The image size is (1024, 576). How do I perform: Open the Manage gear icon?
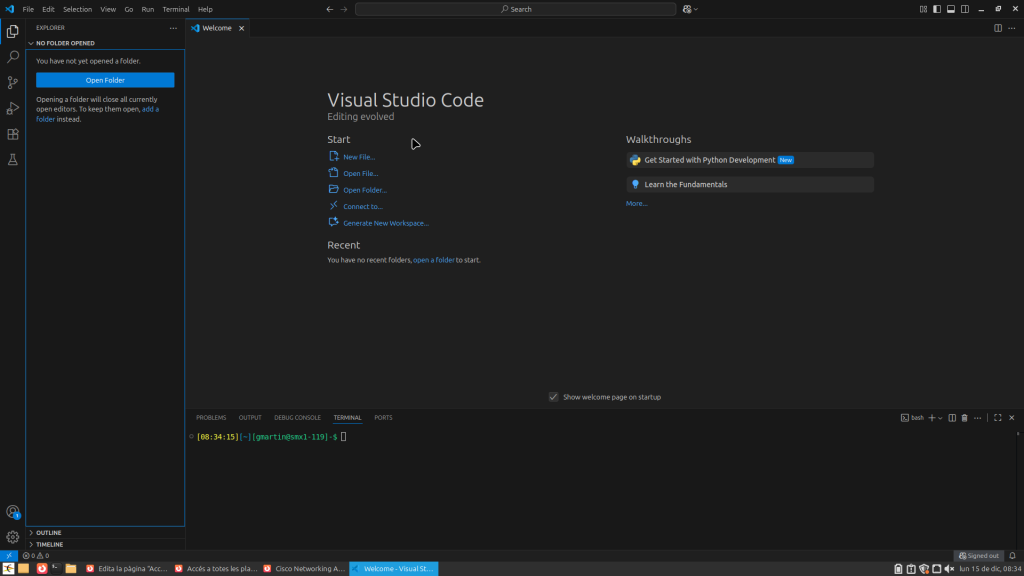point(13,537)
